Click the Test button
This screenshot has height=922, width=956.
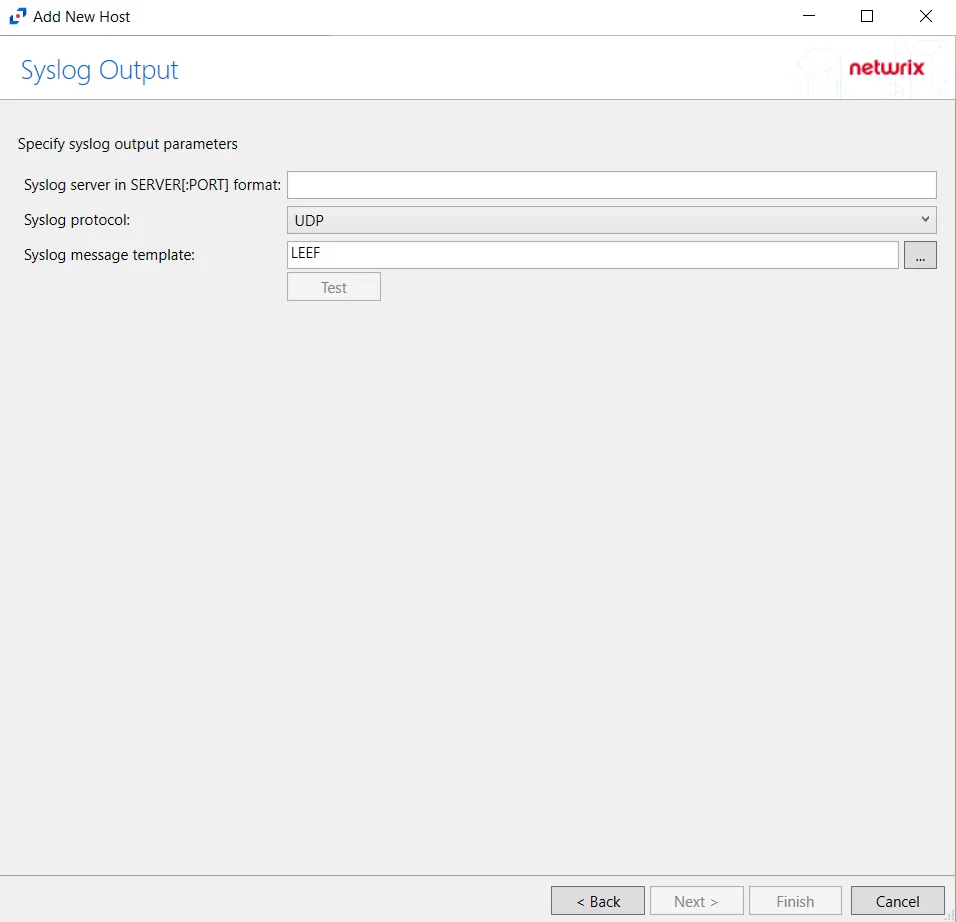point(334,287)
